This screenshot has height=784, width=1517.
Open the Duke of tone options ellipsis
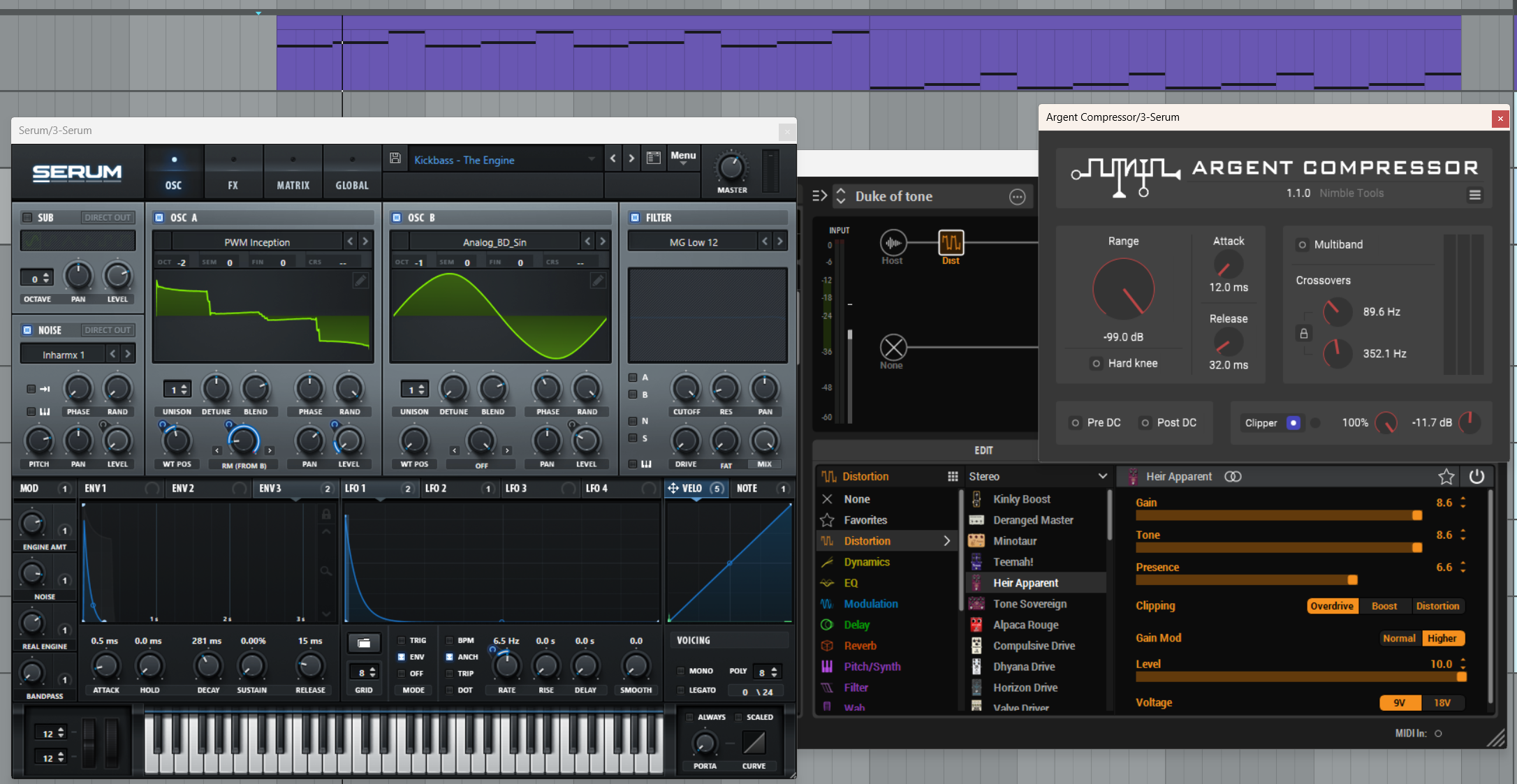click(x=1017, y=197)
